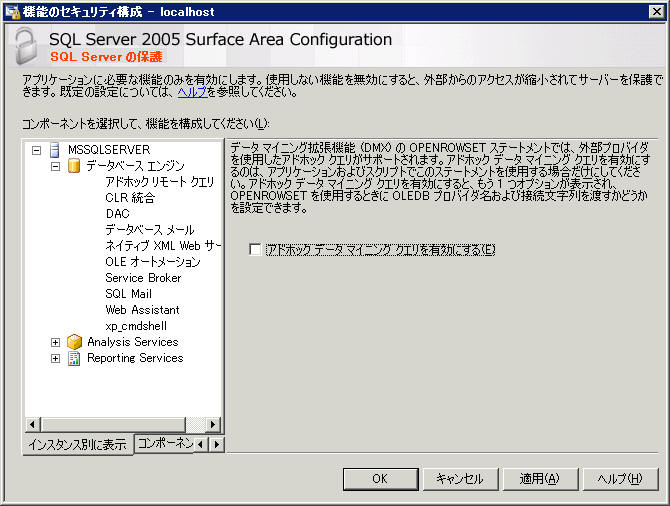Select the データベース メール tree item
This screenshot has width=670, height=506.
(150, 230)
